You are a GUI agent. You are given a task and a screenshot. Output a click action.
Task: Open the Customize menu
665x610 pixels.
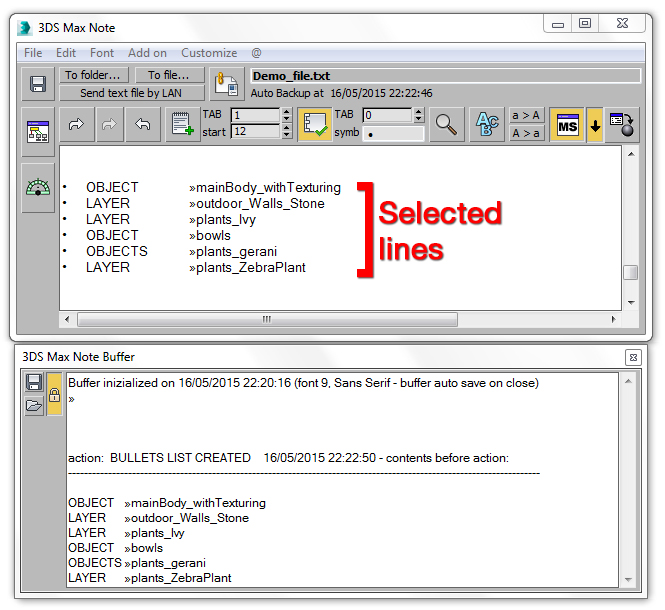click(x=209, y=53)
